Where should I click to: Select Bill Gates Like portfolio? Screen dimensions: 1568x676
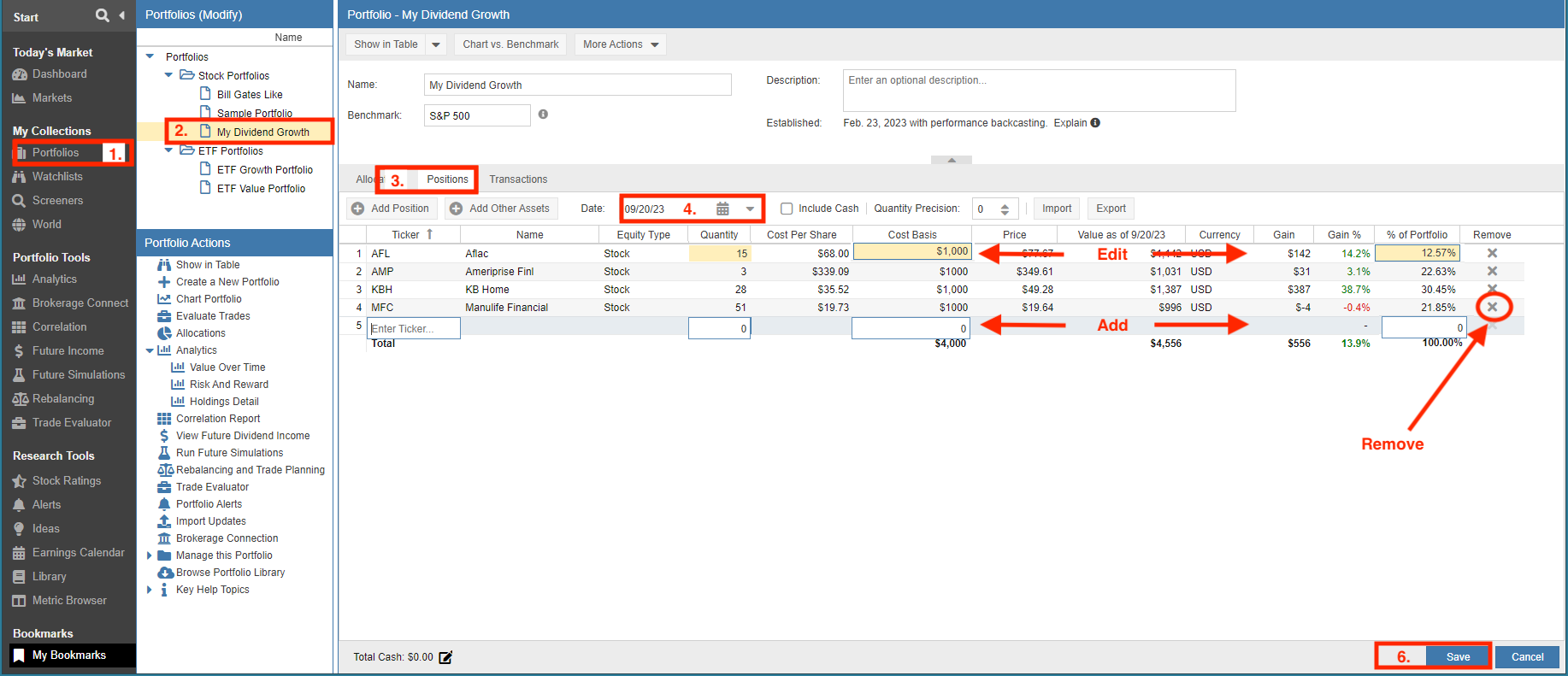click(249, 95)
